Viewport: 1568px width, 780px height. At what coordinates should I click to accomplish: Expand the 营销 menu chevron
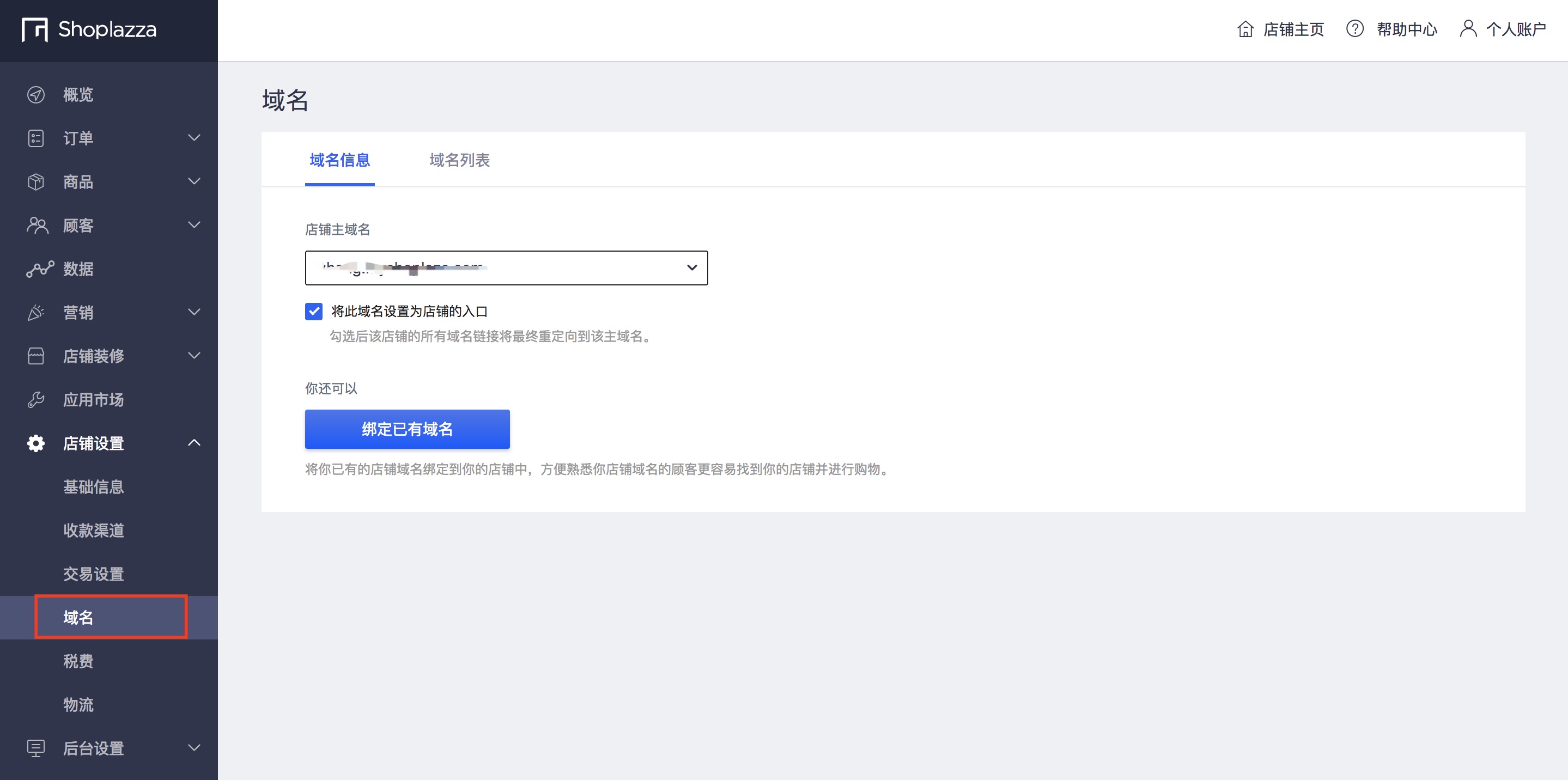point(194,312)
